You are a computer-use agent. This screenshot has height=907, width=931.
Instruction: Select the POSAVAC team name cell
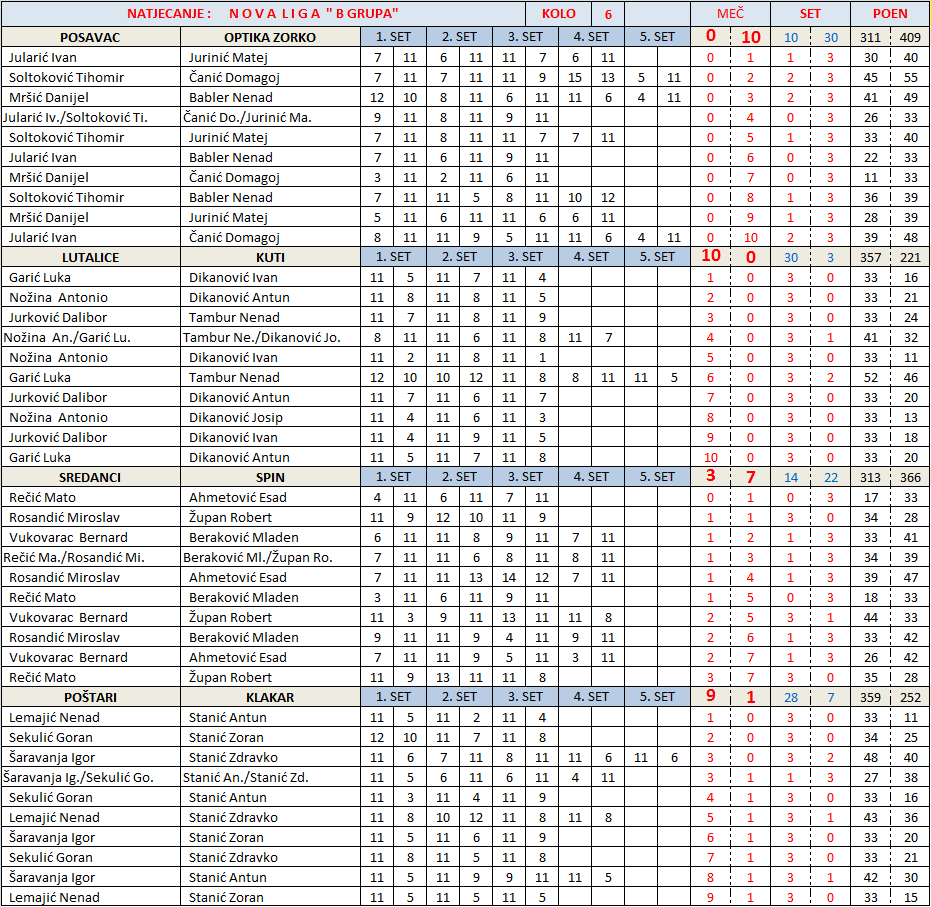pos(90,37)
